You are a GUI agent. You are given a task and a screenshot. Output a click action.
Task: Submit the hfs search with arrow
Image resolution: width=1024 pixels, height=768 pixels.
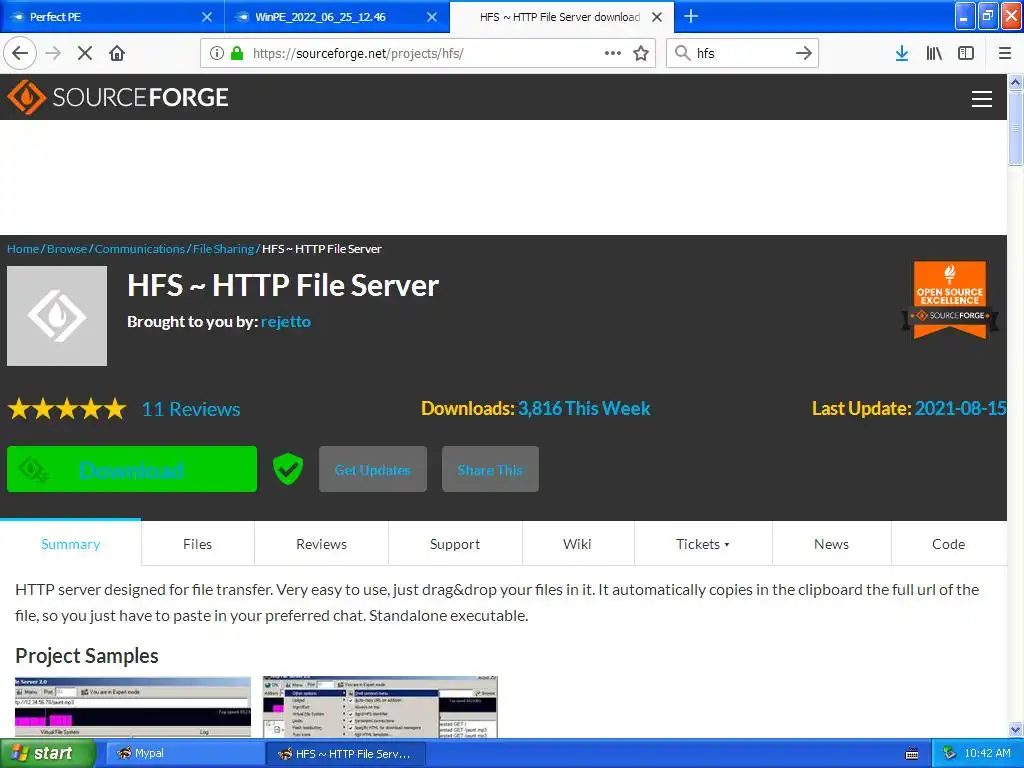pyautogui.click(x=804, y=53)
